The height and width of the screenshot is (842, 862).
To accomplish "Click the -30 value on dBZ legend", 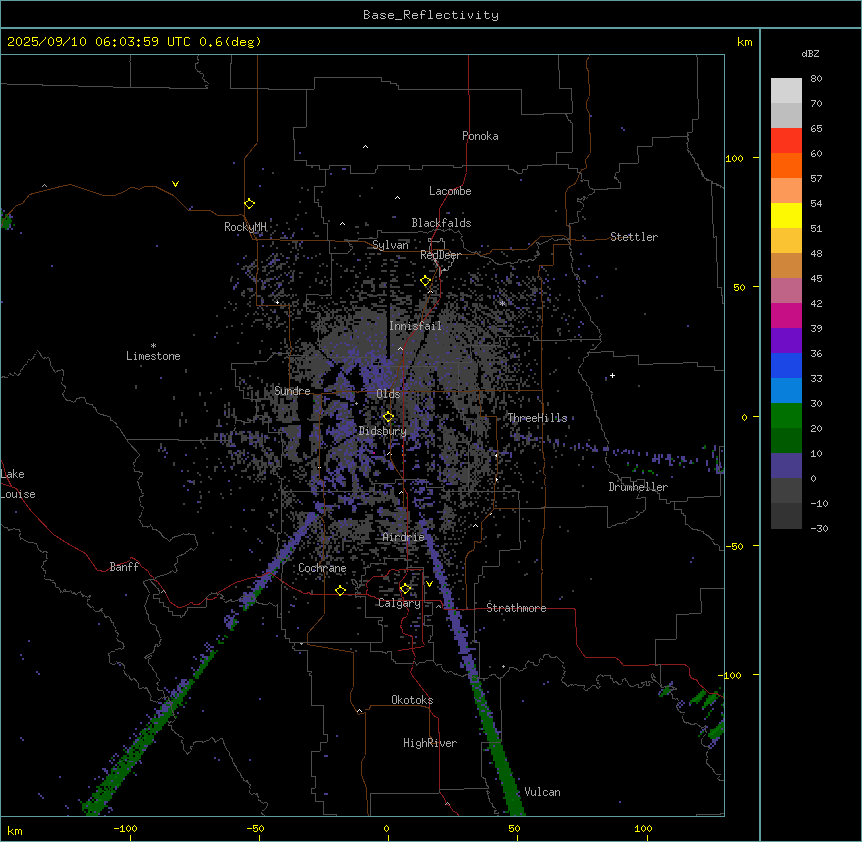I will click(x=819, y=528).
